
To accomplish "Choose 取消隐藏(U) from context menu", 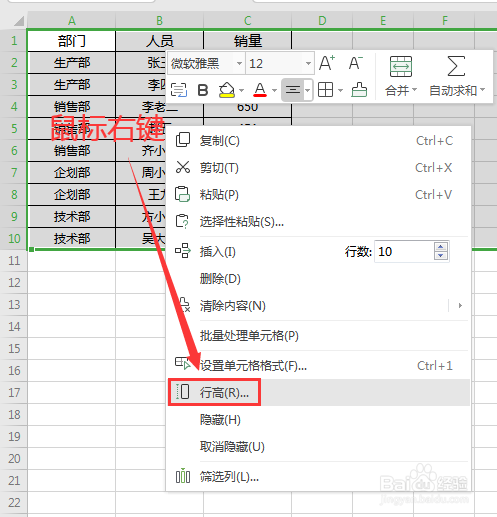I will 318,447.
